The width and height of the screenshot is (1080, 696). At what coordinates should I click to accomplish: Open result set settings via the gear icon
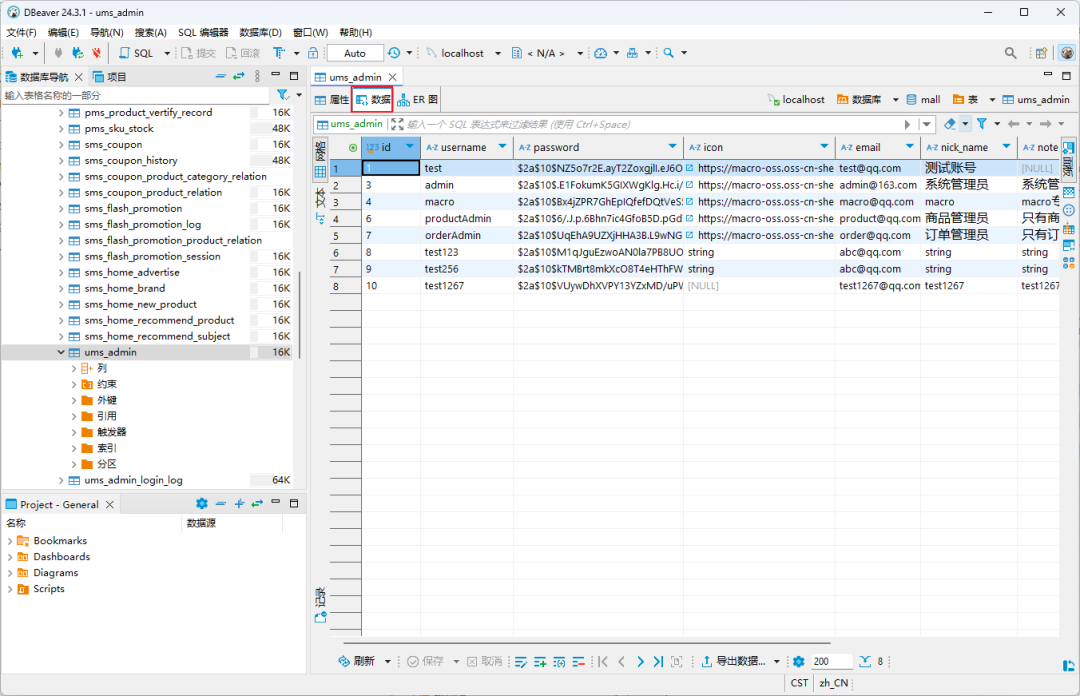click(800, 661)
